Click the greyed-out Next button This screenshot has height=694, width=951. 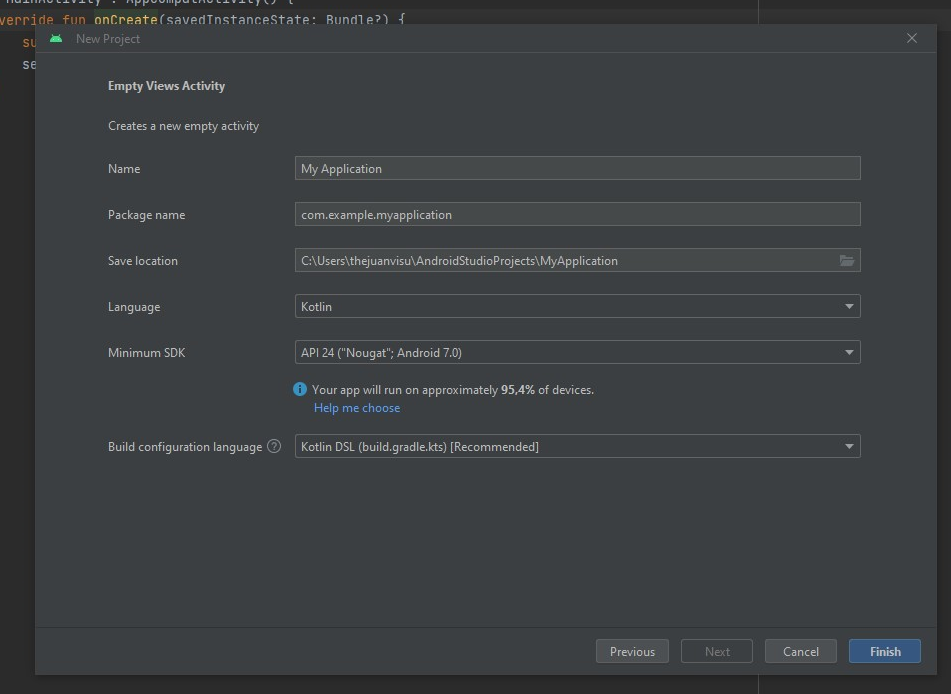pyautogui.click(x=717, y=652)
